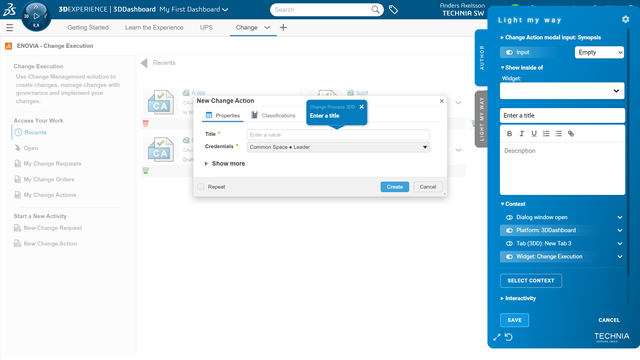Image resolution: width=640 pixels, height=360 pixels.
Task: Apply underline formatting in description editor
Action: (533, 133)
